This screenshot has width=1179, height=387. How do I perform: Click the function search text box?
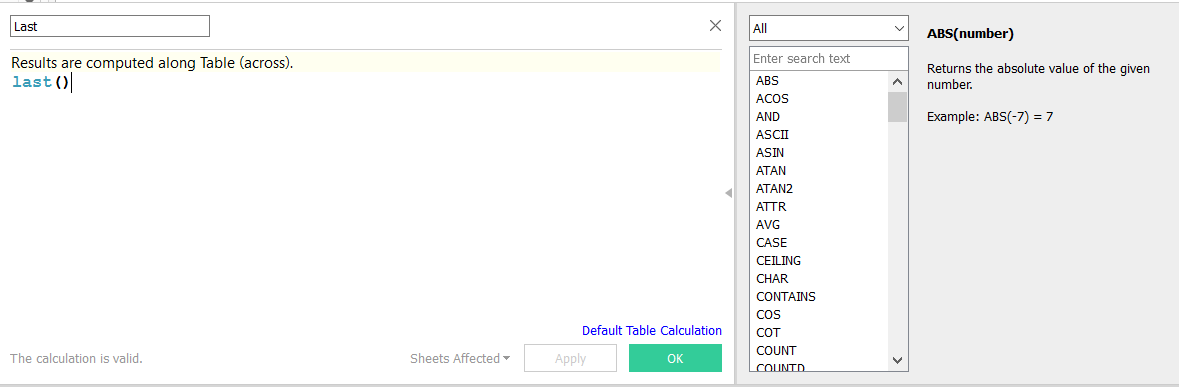[829, 58]
